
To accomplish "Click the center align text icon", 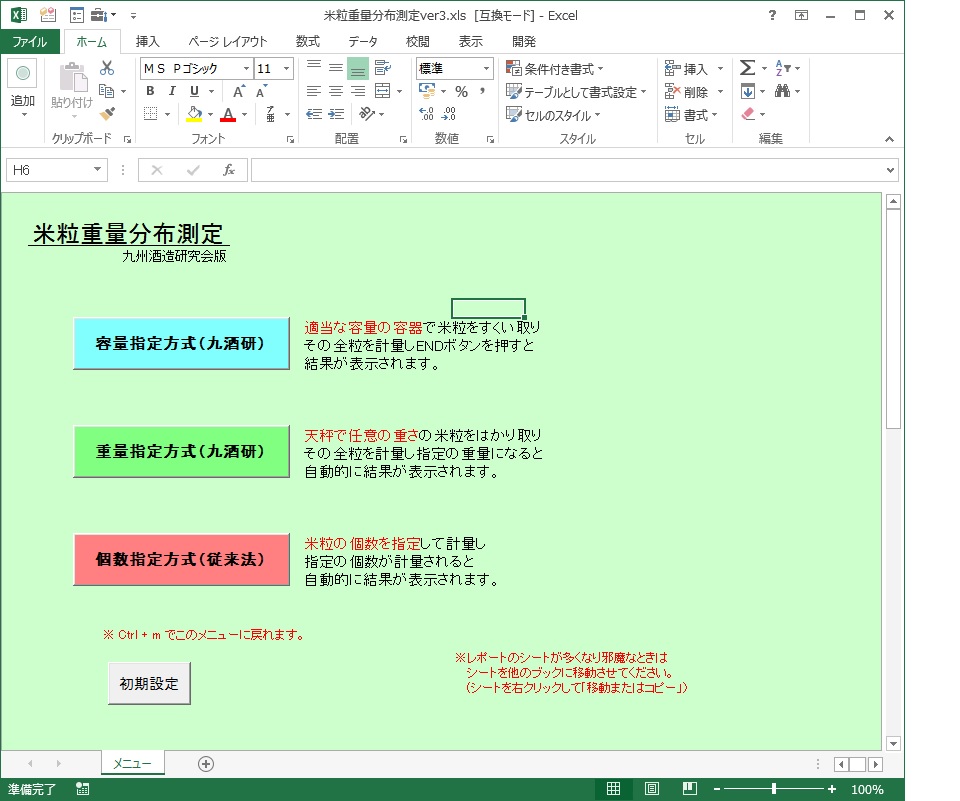I will [x=335, y=92].
